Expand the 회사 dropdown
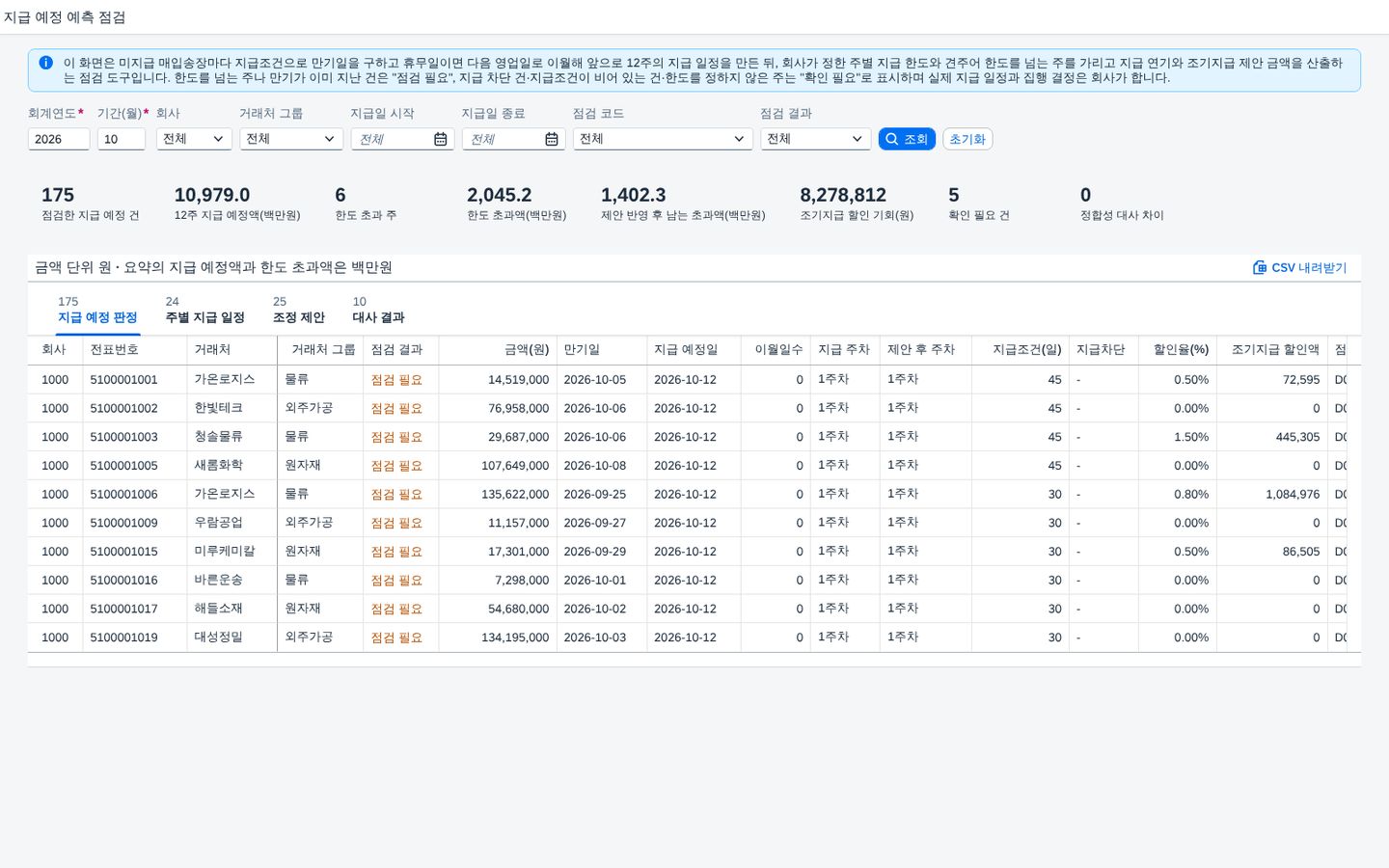Screen dimensions: 1389x868 (194, 139)
